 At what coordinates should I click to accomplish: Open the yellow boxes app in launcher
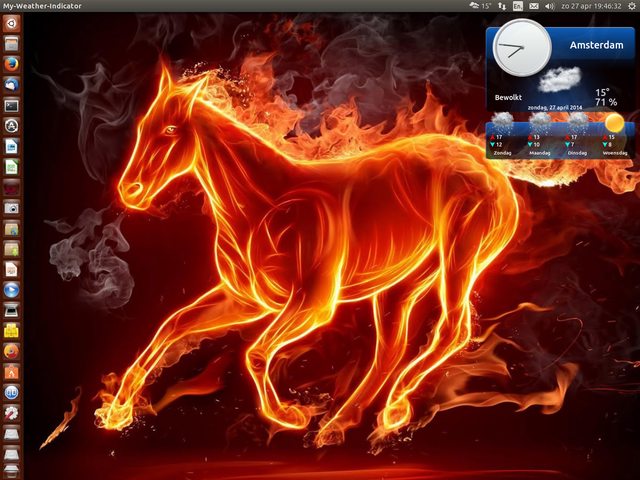[11, 331]
